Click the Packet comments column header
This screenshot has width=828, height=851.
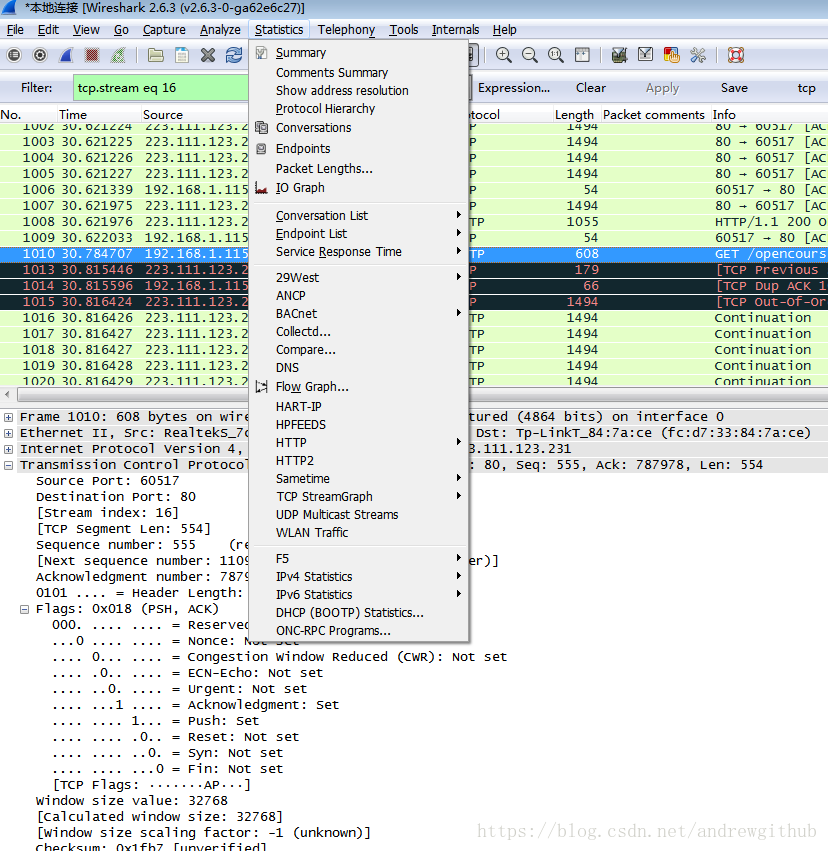pyautogui.click(x=654, y=115)
